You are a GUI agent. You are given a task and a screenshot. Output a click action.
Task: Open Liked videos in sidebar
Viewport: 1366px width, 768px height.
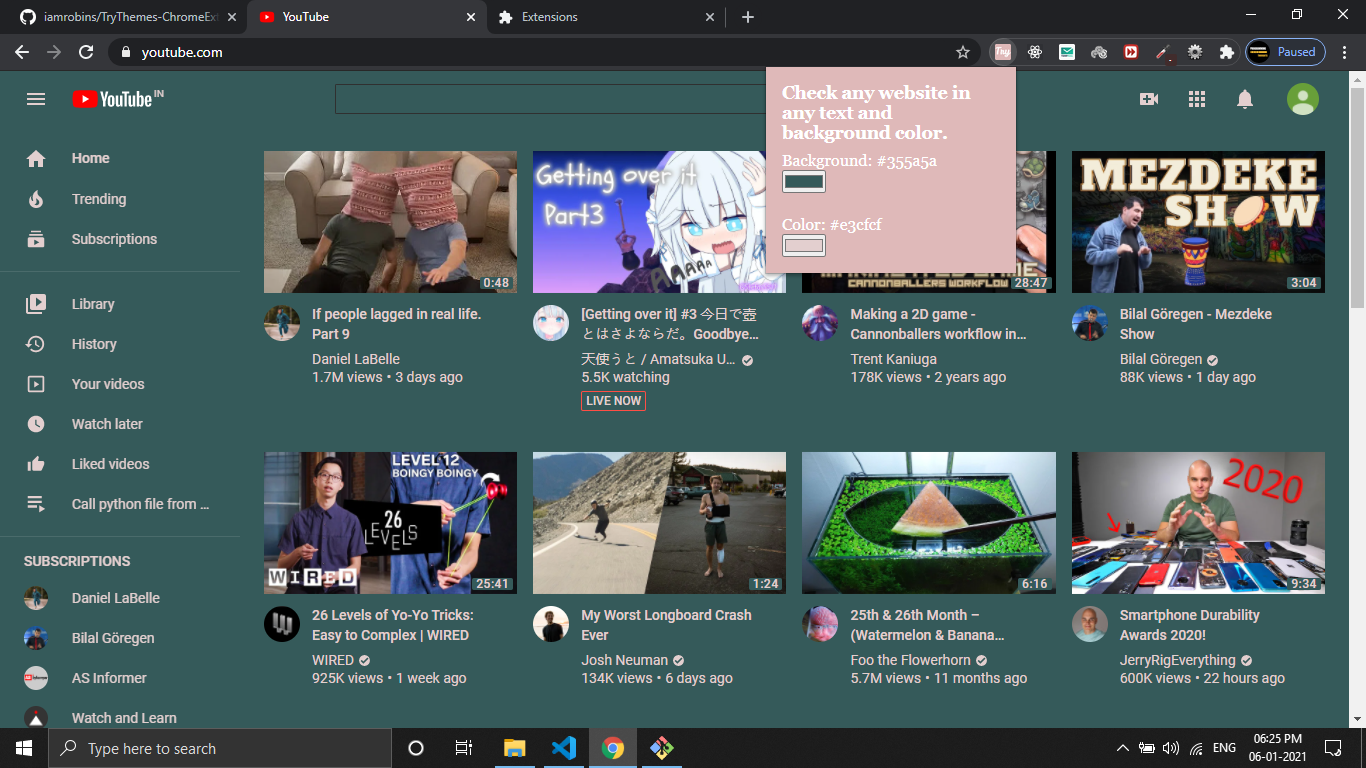(120, 464)
